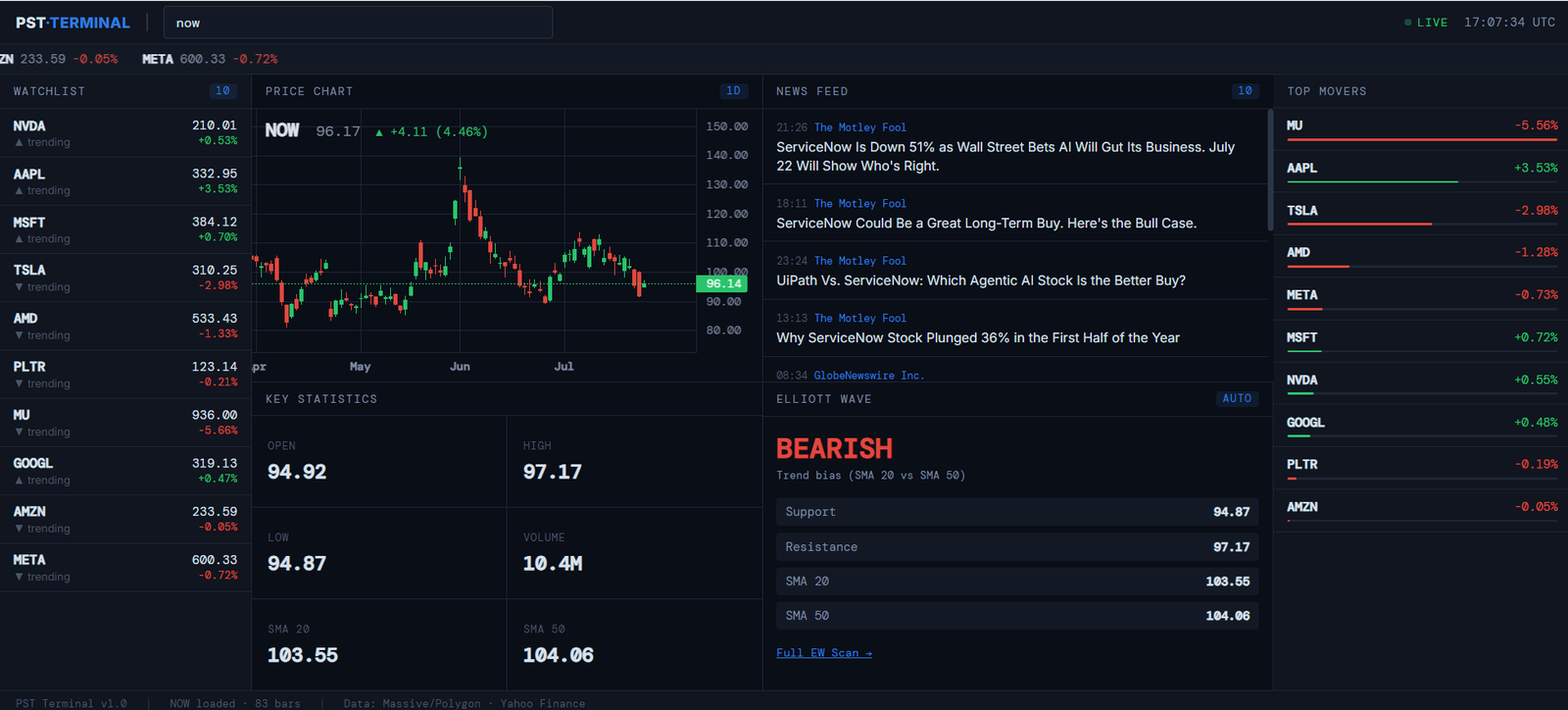Viewport: 1568px width, 710px height.
Task: Click TSLA's down-trending arrow icon
Action: click(19, 287)
